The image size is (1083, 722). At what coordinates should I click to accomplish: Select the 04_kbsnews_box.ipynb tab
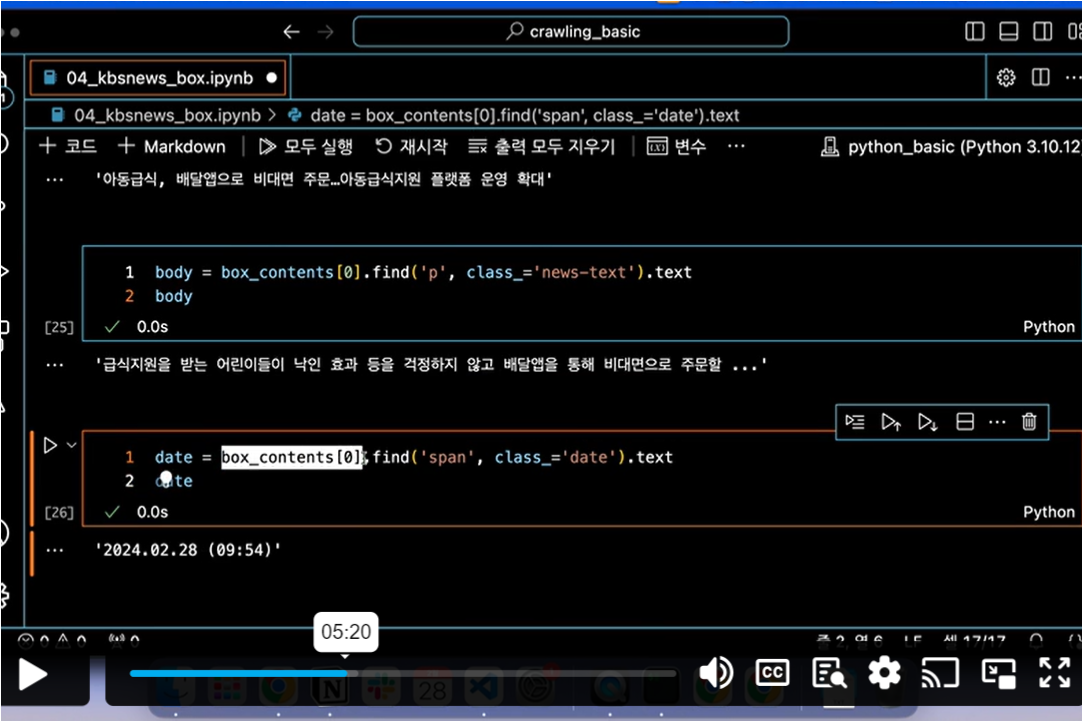coord(159,78)
